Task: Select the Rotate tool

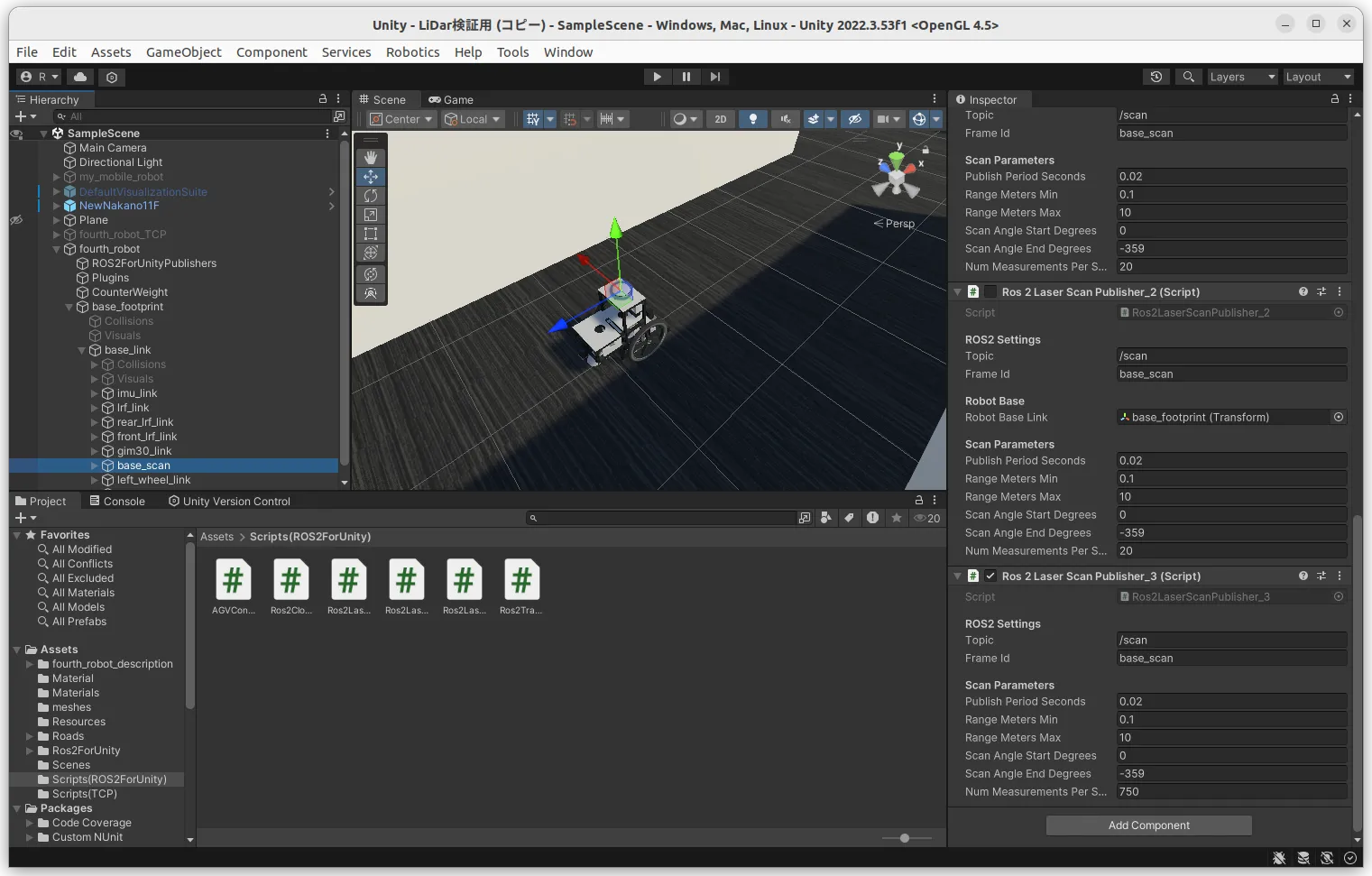Action: tap(371, 196)
